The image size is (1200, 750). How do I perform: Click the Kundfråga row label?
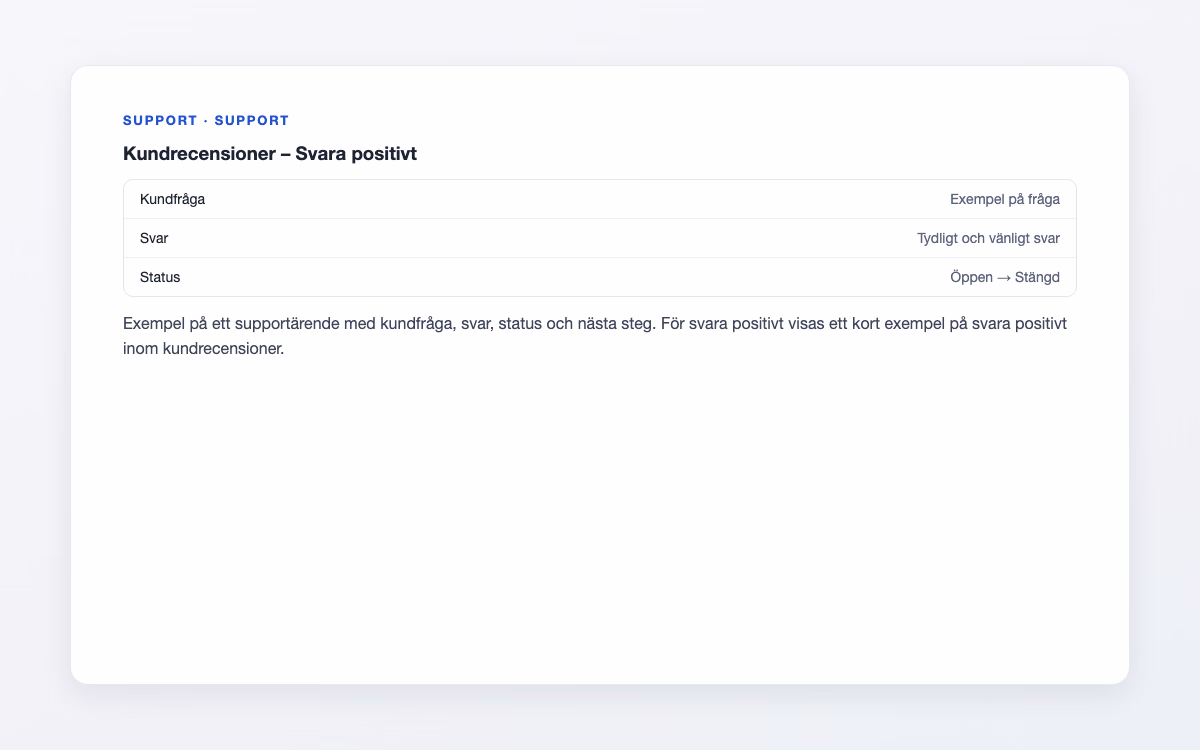(172, 199)
